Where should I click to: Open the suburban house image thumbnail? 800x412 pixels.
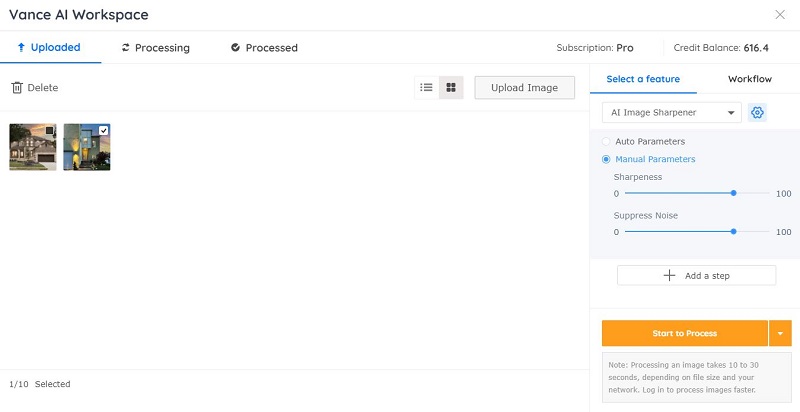[x=33, y=147]
